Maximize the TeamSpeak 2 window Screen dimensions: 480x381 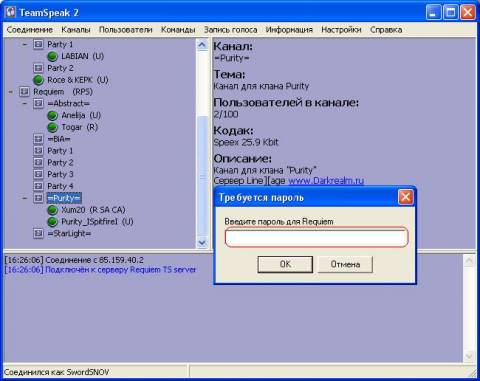click(x=451, y=13)
